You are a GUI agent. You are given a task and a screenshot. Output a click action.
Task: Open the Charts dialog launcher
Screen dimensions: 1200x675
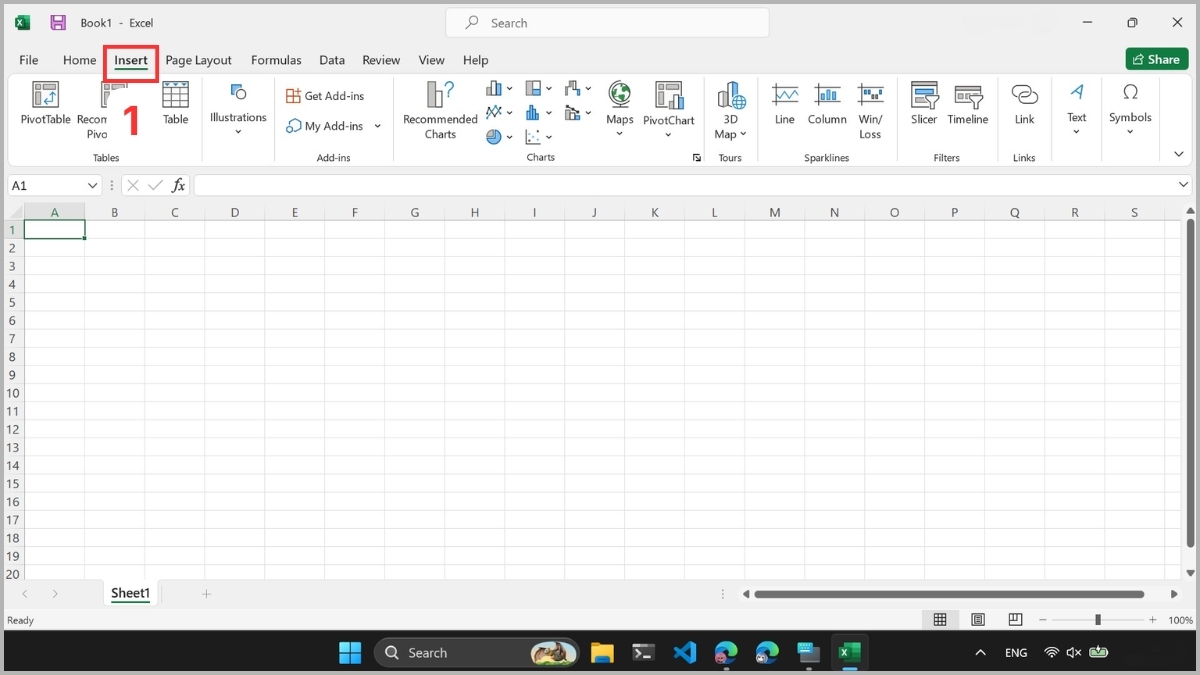click(x=697, y=158)
